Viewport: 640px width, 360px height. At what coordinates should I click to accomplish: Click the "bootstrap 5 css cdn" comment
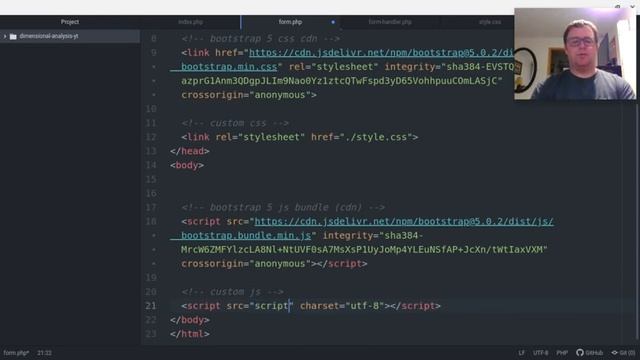coord(260,39)
